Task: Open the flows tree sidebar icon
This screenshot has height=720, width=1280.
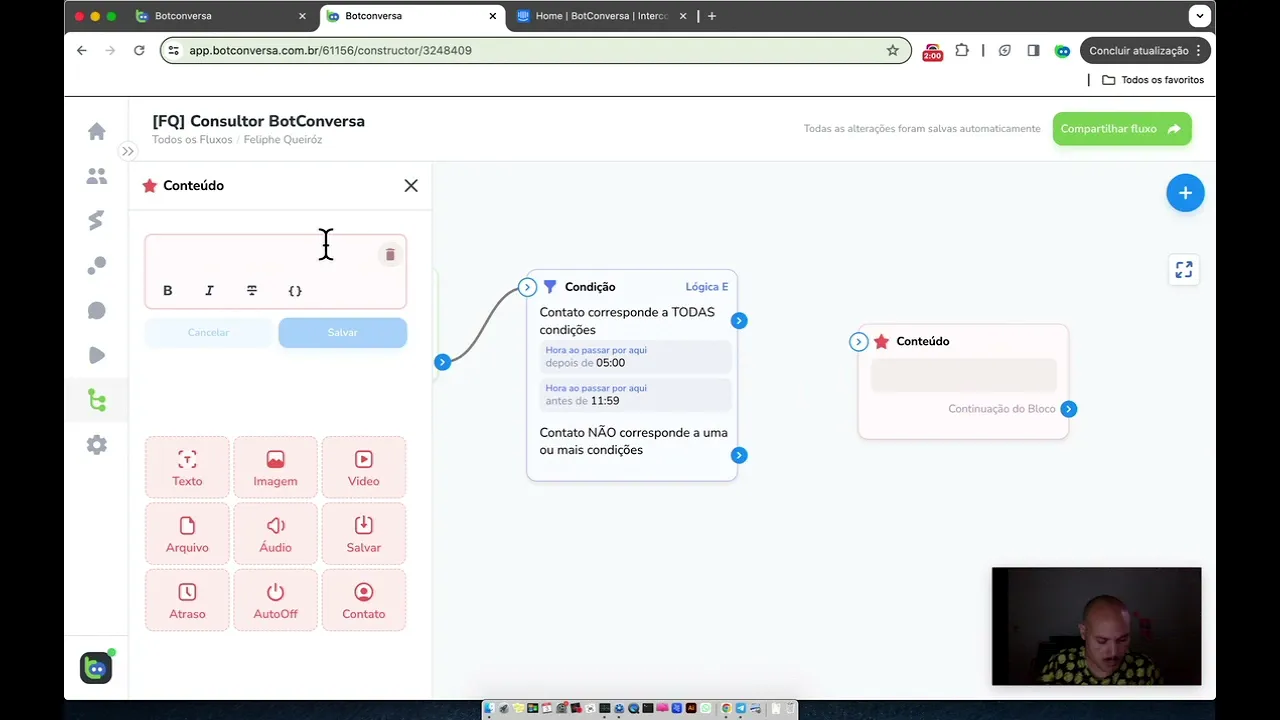Action: 97,400
